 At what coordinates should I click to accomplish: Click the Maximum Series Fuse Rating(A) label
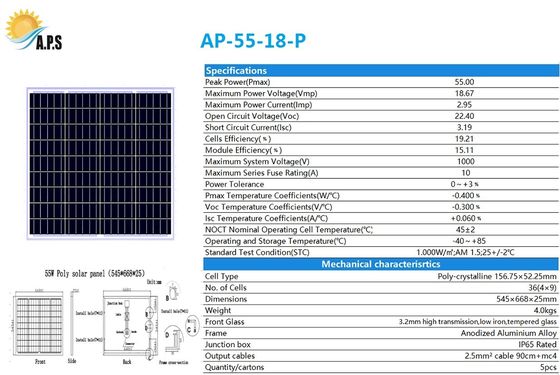(x=261, y=173)
